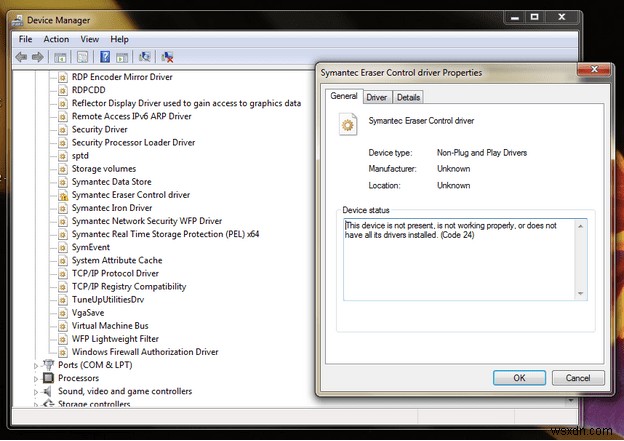Open the View menu
The width and height of the screenshot is (624, 441).
(x=89, y=39)
